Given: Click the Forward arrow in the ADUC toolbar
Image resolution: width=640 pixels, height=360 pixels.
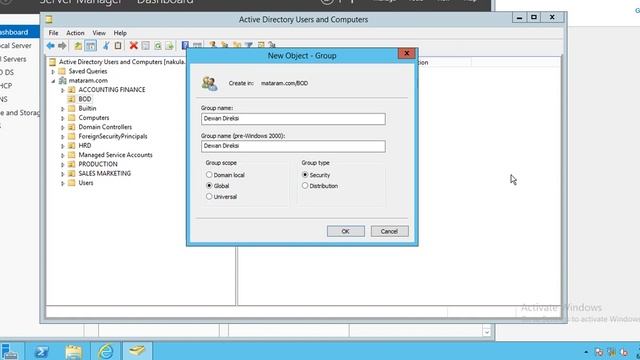Looking at the screenshot, I should pyautogui.click(x=62, y=46).
